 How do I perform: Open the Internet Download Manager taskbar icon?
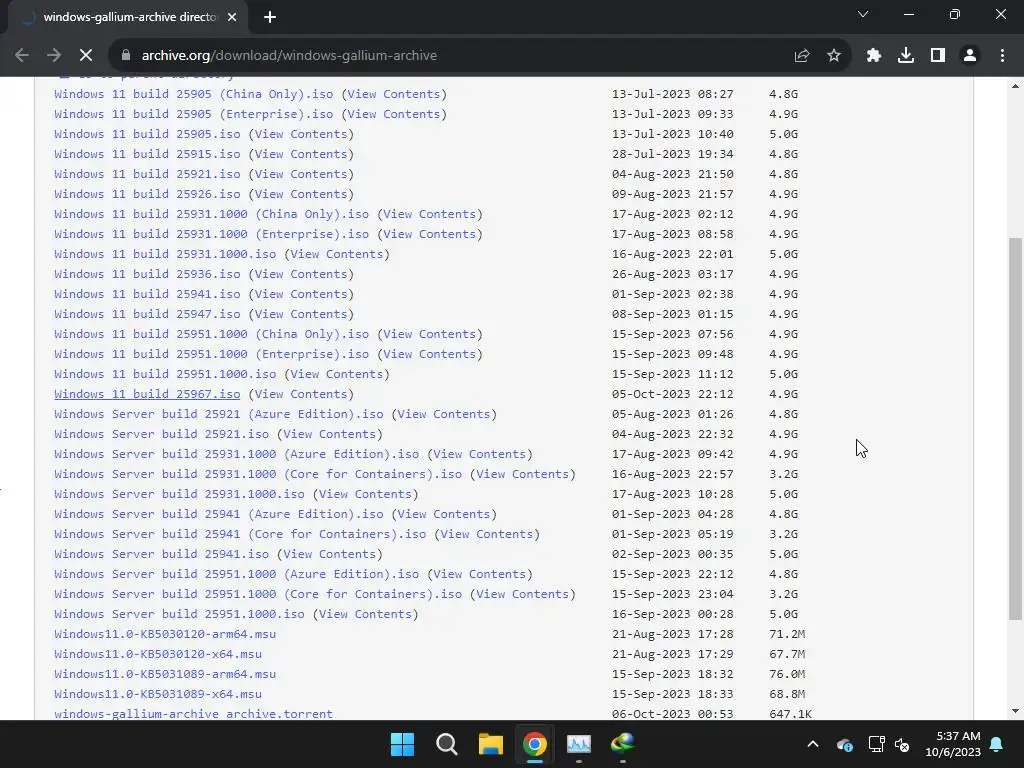[623, 744]
